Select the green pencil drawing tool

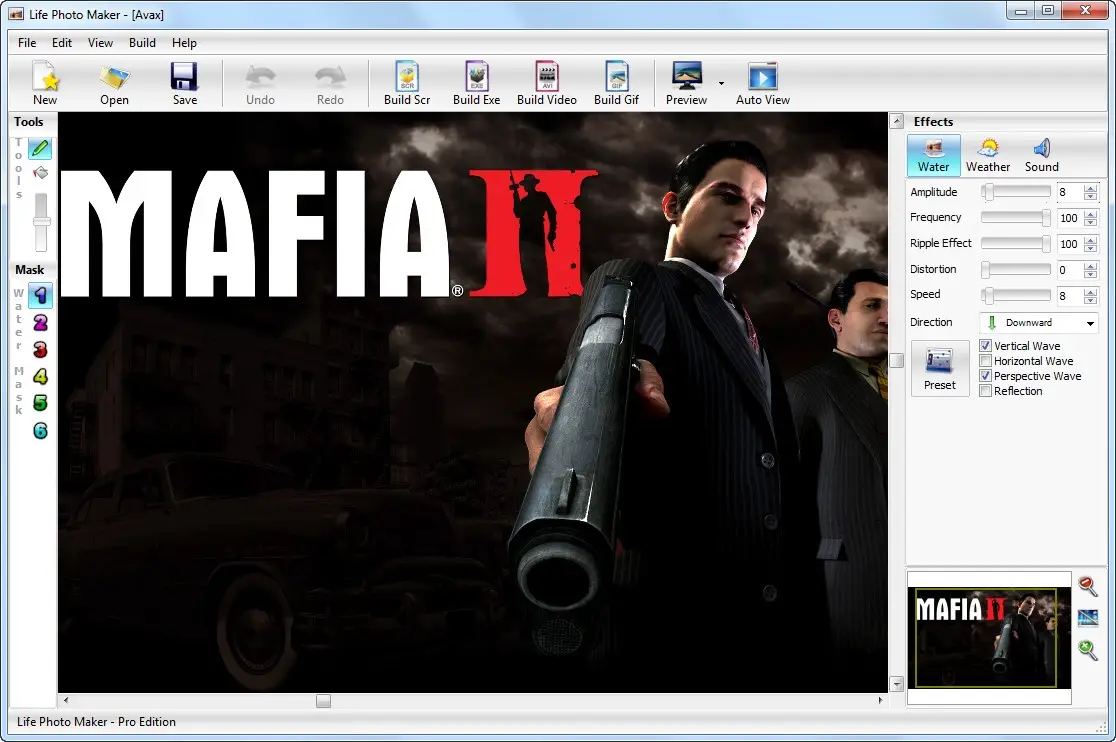pos(41,149)
